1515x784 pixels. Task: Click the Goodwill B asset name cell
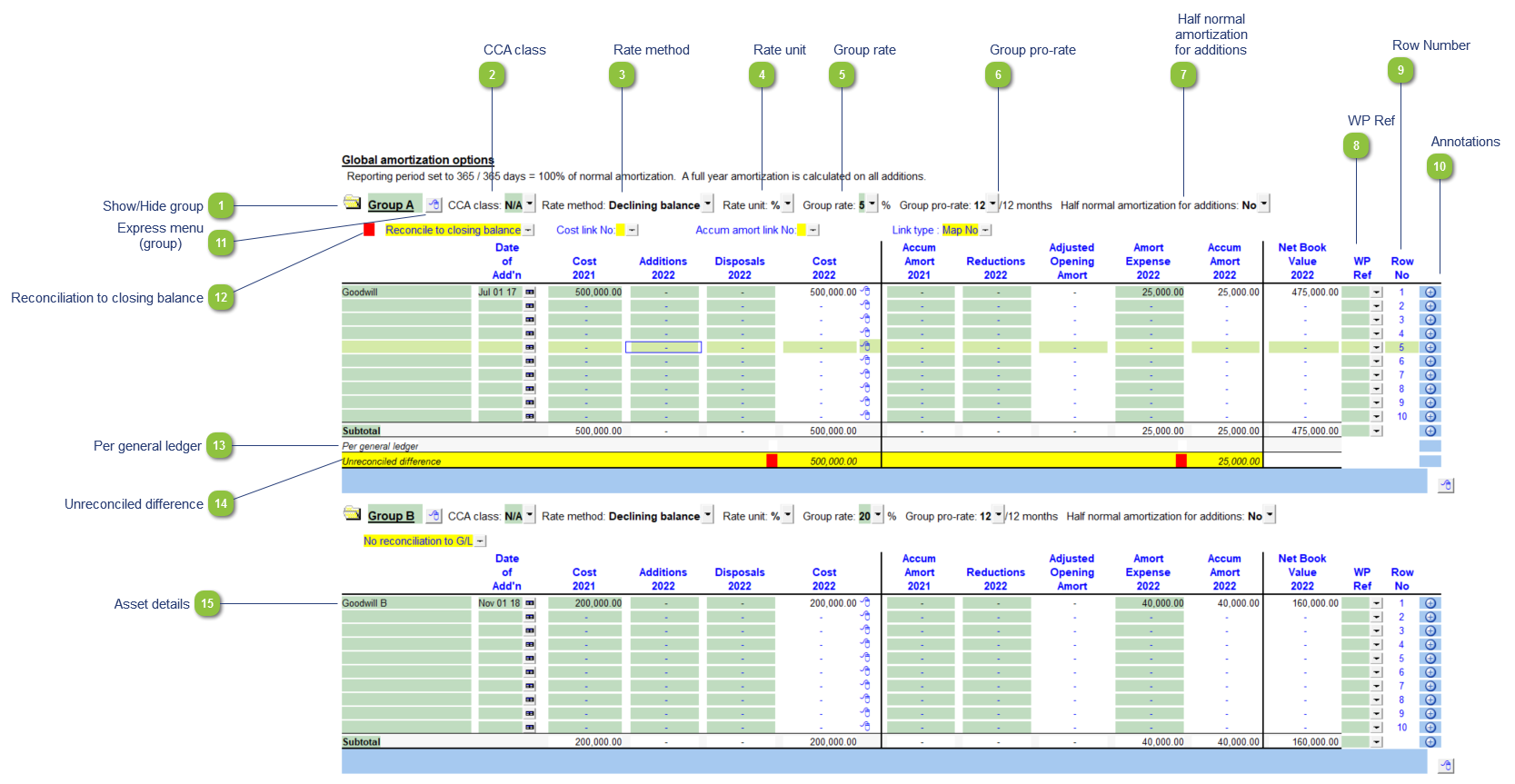point(406,603)
